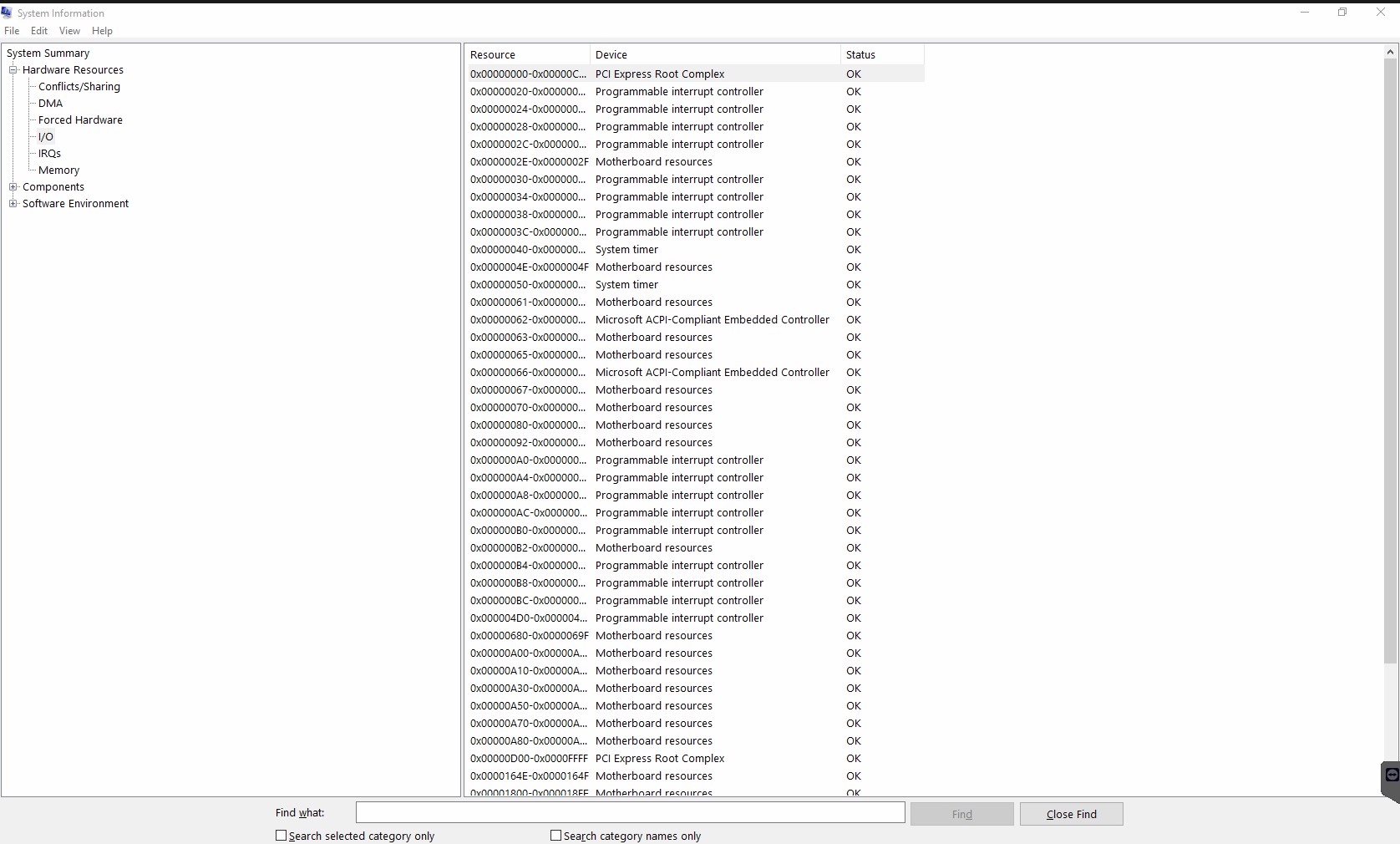
Task: Select System timer row at 0x00000050
Action: (x=696, y=285)
